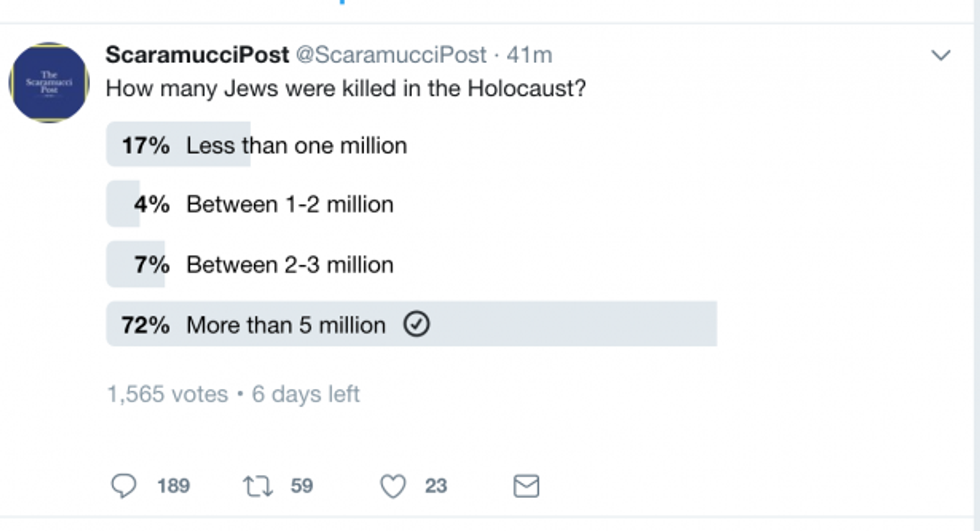Click the tweet's Holocaust question text
The width and height of the screenshot is (980, 531).
pos(345,88)
